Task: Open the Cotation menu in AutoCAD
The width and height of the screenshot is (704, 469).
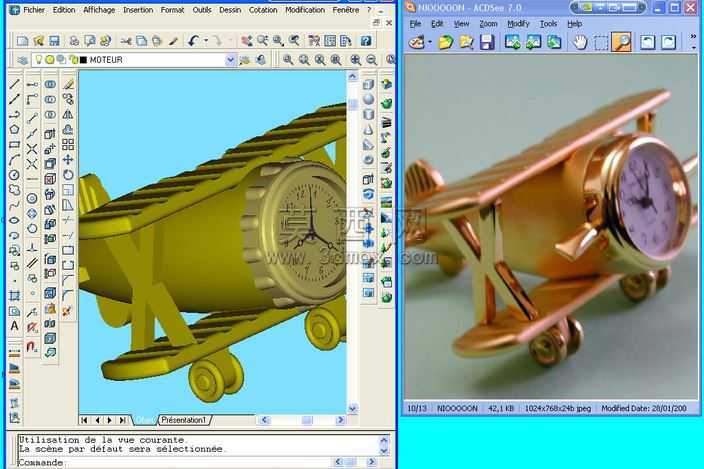Action: 263,9
